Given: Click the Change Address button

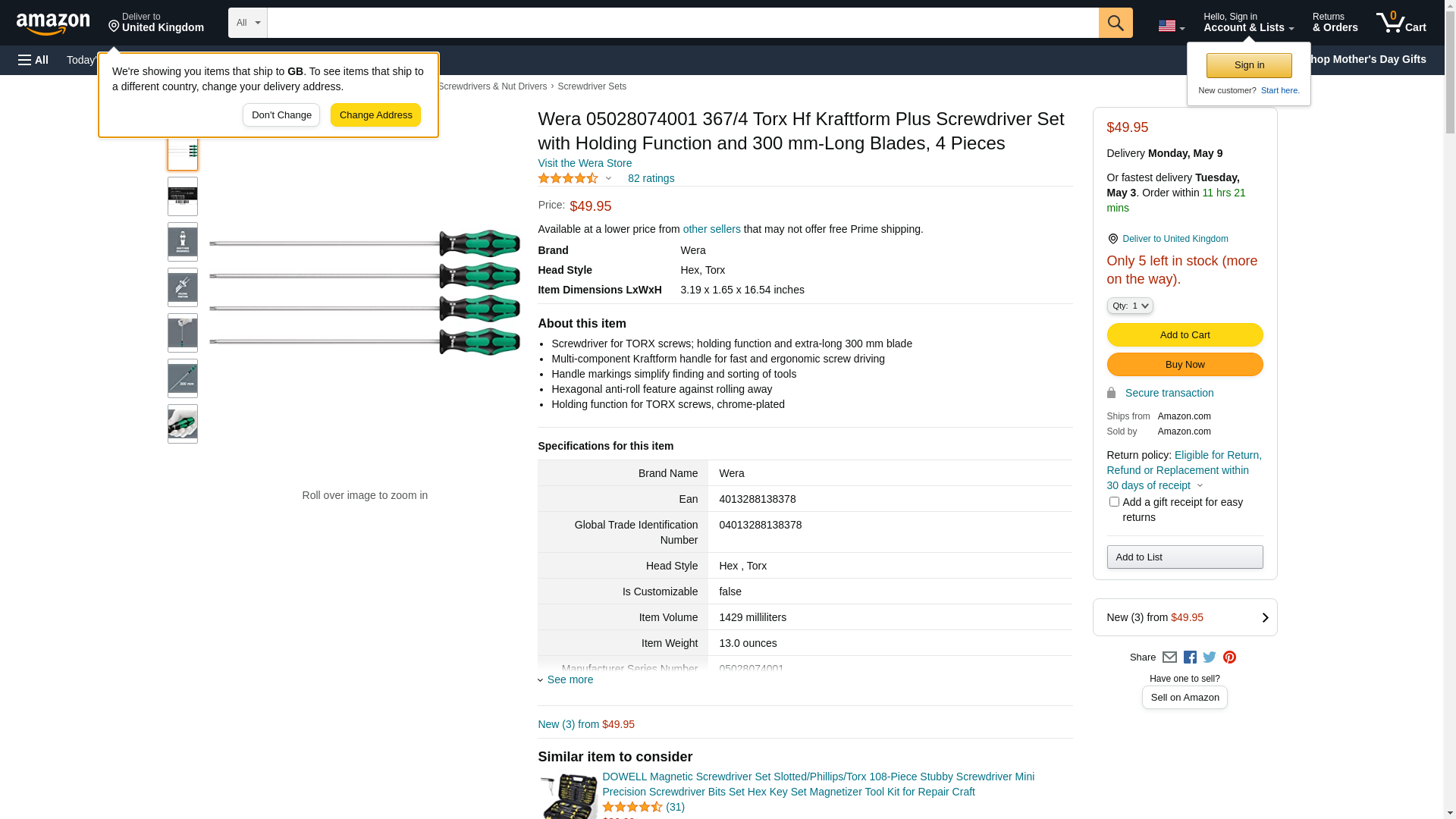Looking at the screenshot, I should click(375, 115).
